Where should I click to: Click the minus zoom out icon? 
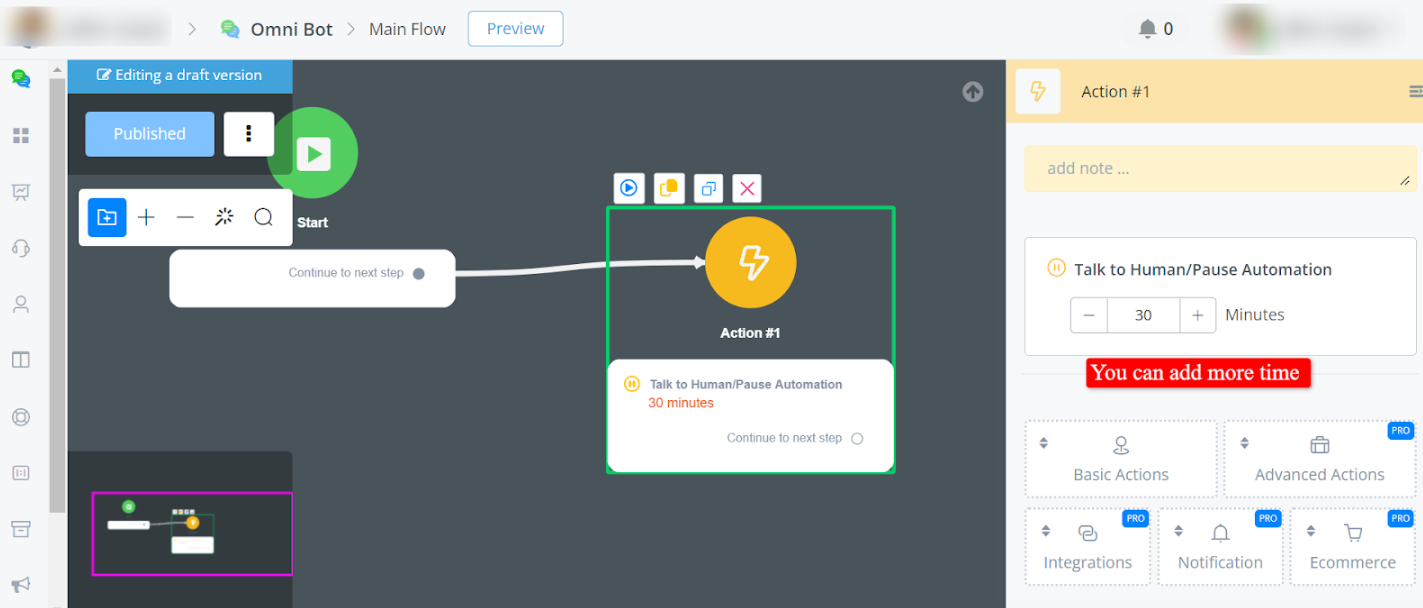pyautogui.click(x=185, y=217)
